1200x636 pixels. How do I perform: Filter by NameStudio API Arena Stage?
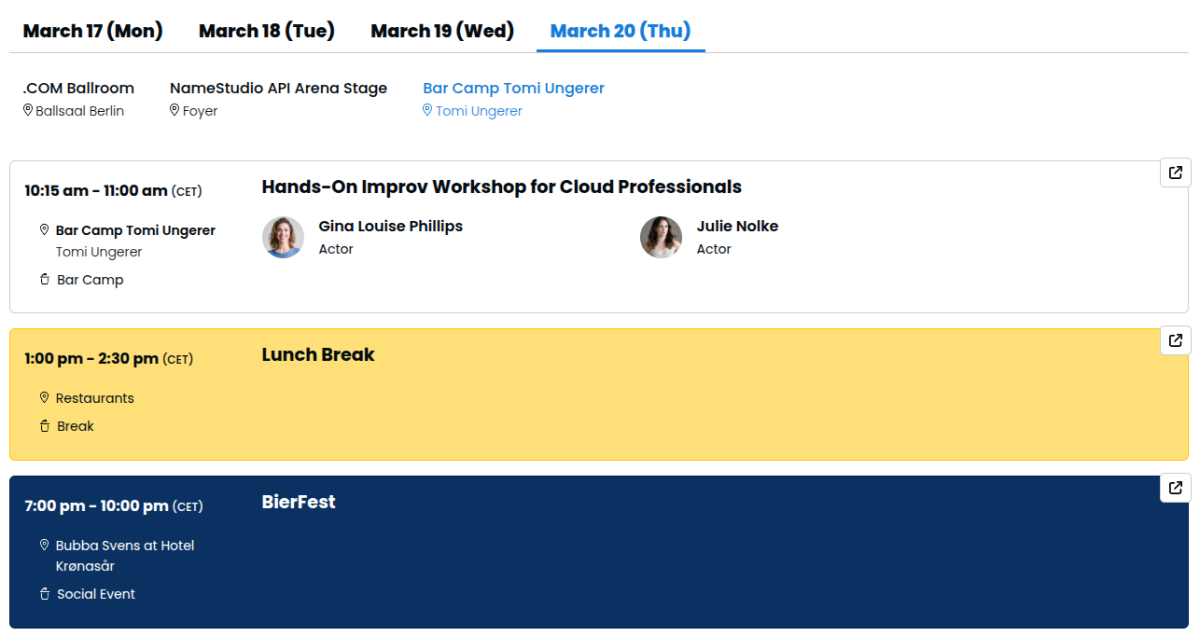[278, 88]
